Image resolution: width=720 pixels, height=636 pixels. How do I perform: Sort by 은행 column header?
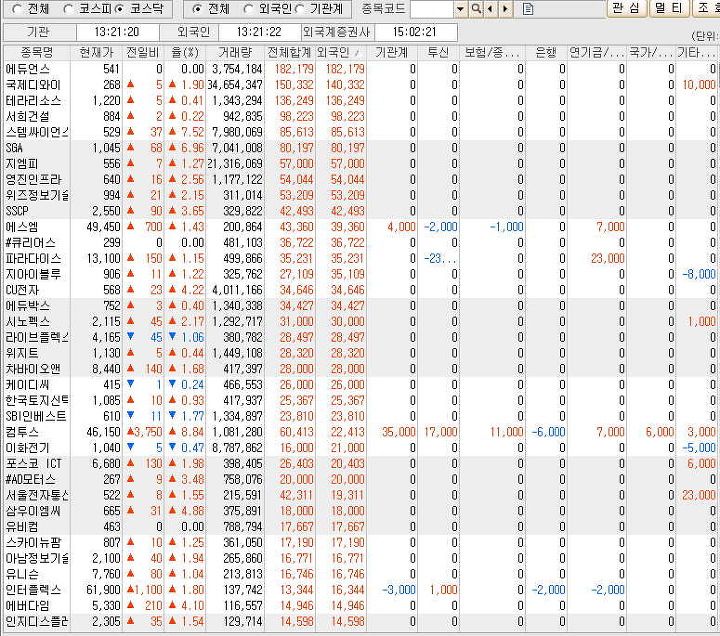(x=546, y=52)
